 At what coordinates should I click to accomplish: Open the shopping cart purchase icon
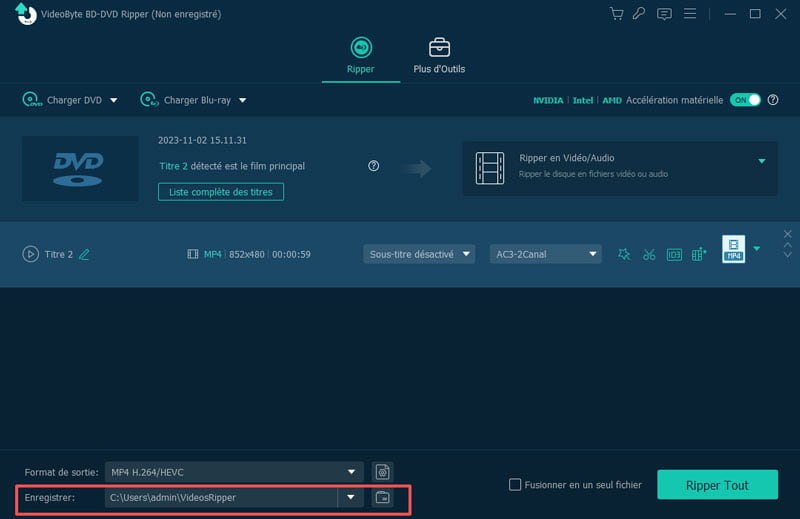point(616,14)
